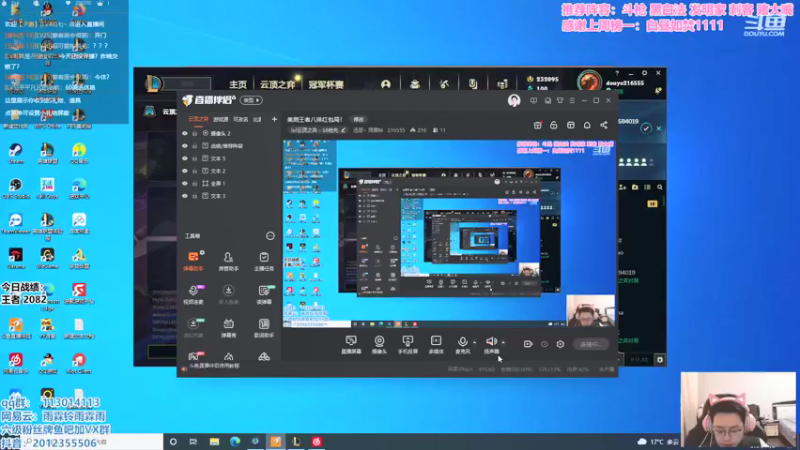Open mode switch pill beside 直播伴侣 logo
Viewport: 800px width, 450px height.
coord(251,100)
